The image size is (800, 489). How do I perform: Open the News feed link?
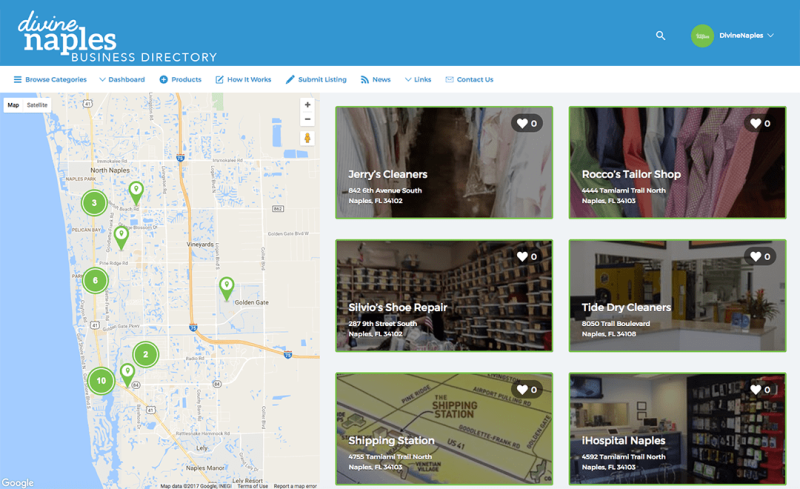[x=376, y=80]
